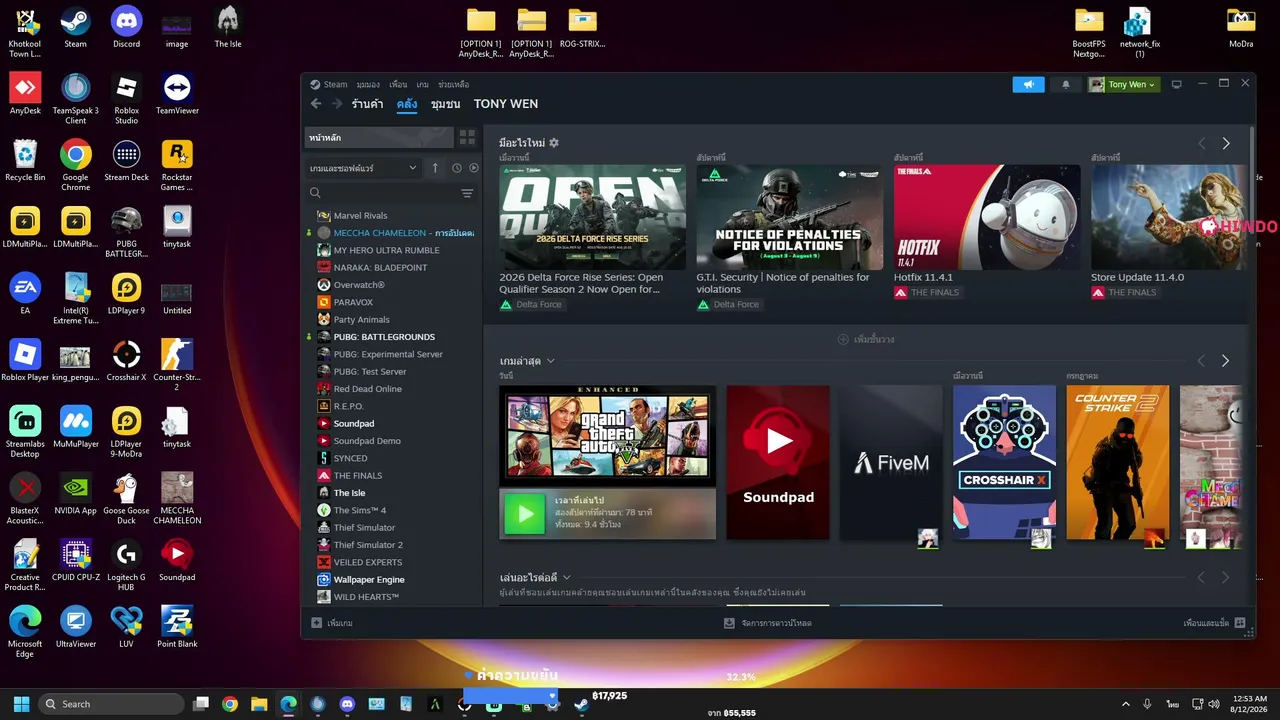Open the เพื่อน (Friends) menu
1280x720 pixels.
point(398,85)
